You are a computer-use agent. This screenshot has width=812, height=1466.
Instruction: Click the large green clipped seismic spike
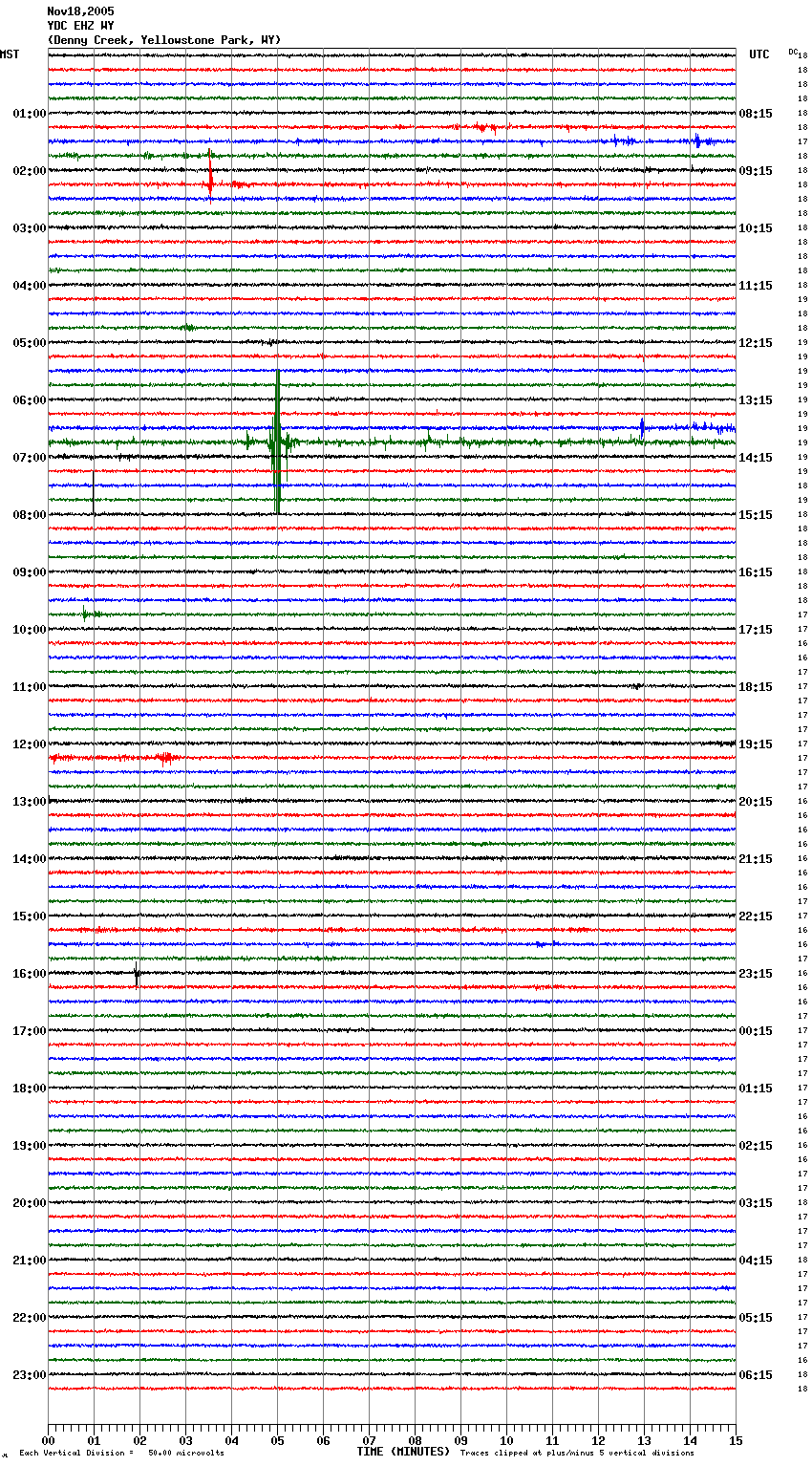click(x=277, y=442)
